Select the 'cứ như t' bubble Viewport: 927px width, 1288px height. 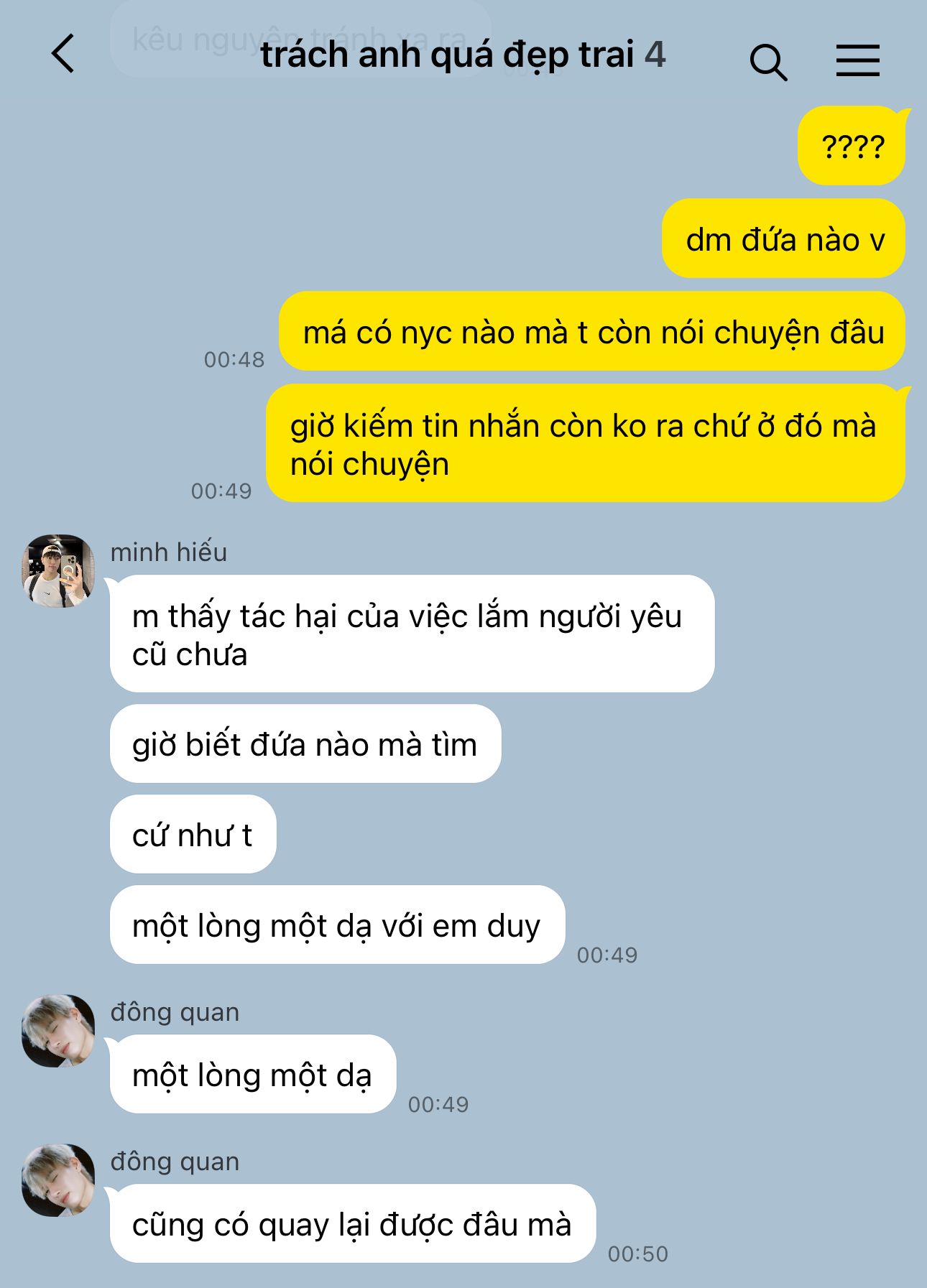(x=193, y=834)
